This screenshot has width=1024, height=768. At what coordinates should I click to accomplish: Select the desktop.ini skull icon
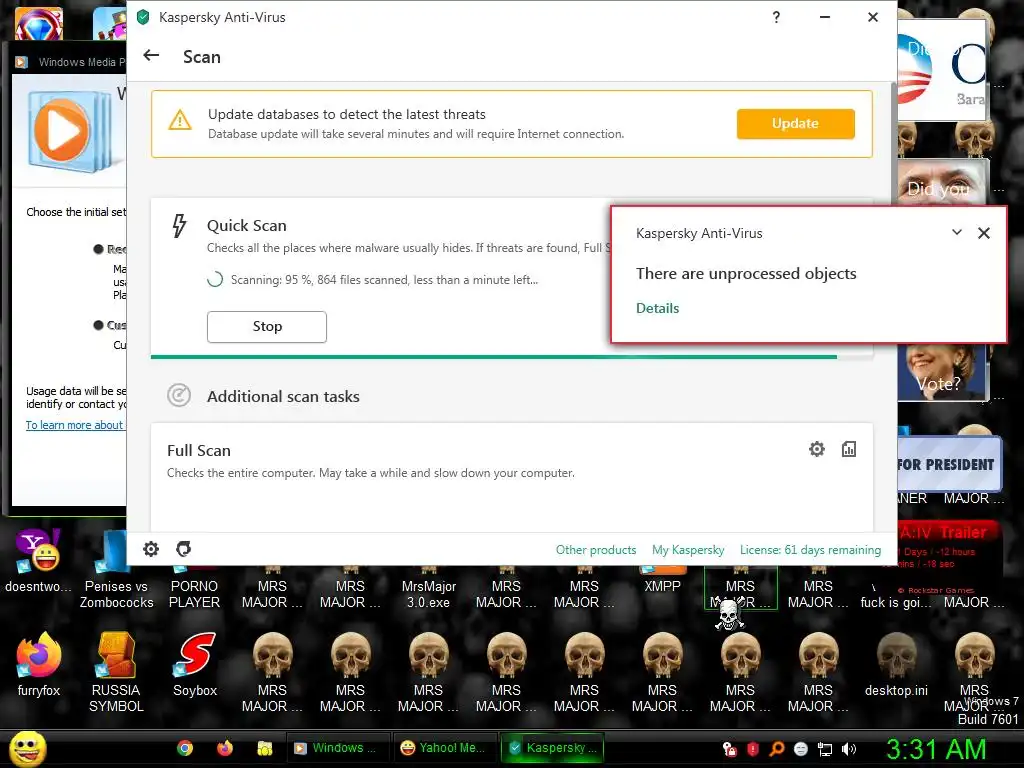coord(896,664)
